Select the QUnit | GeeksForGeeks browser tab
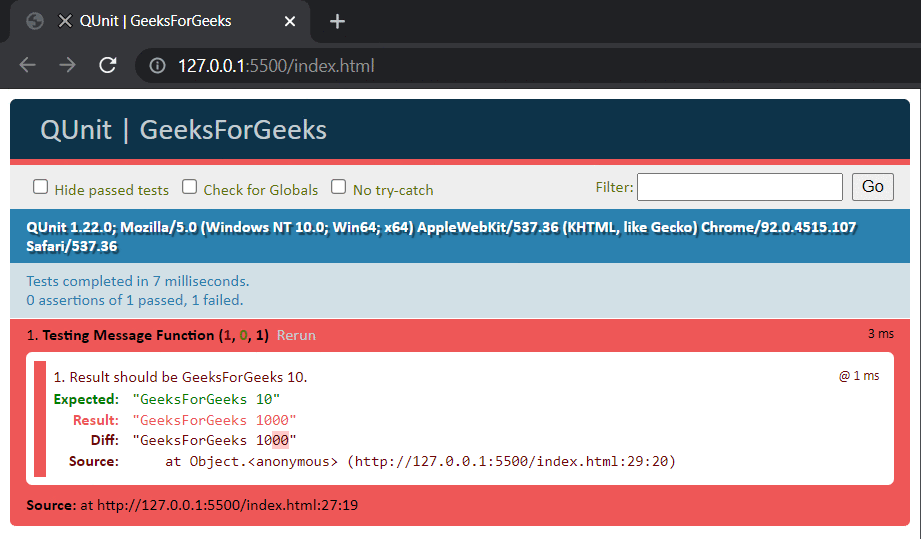Image resolution: width=921 pixels, height=539 pixels. pyautogui.click(x=155, y=21)
